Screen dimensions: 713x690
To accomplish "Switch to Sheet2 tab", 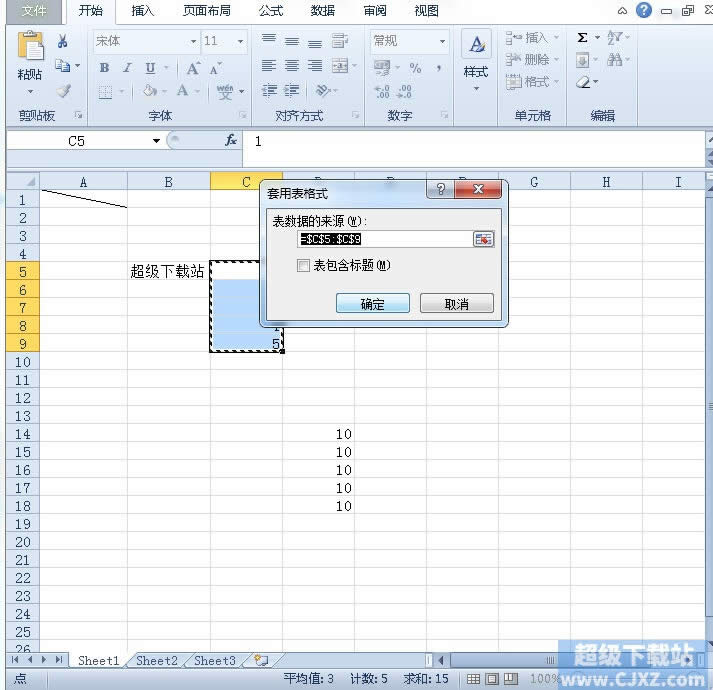I will (x=157, y=660).
